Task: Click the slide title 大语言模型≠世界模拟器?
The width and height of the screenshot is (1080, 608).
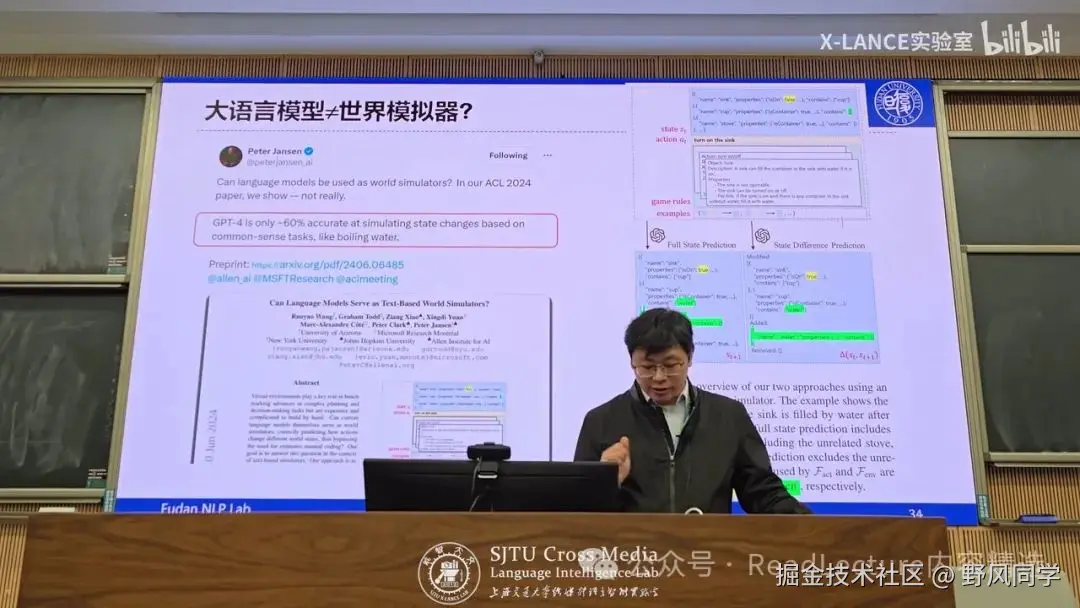Action: click(338, 112)
